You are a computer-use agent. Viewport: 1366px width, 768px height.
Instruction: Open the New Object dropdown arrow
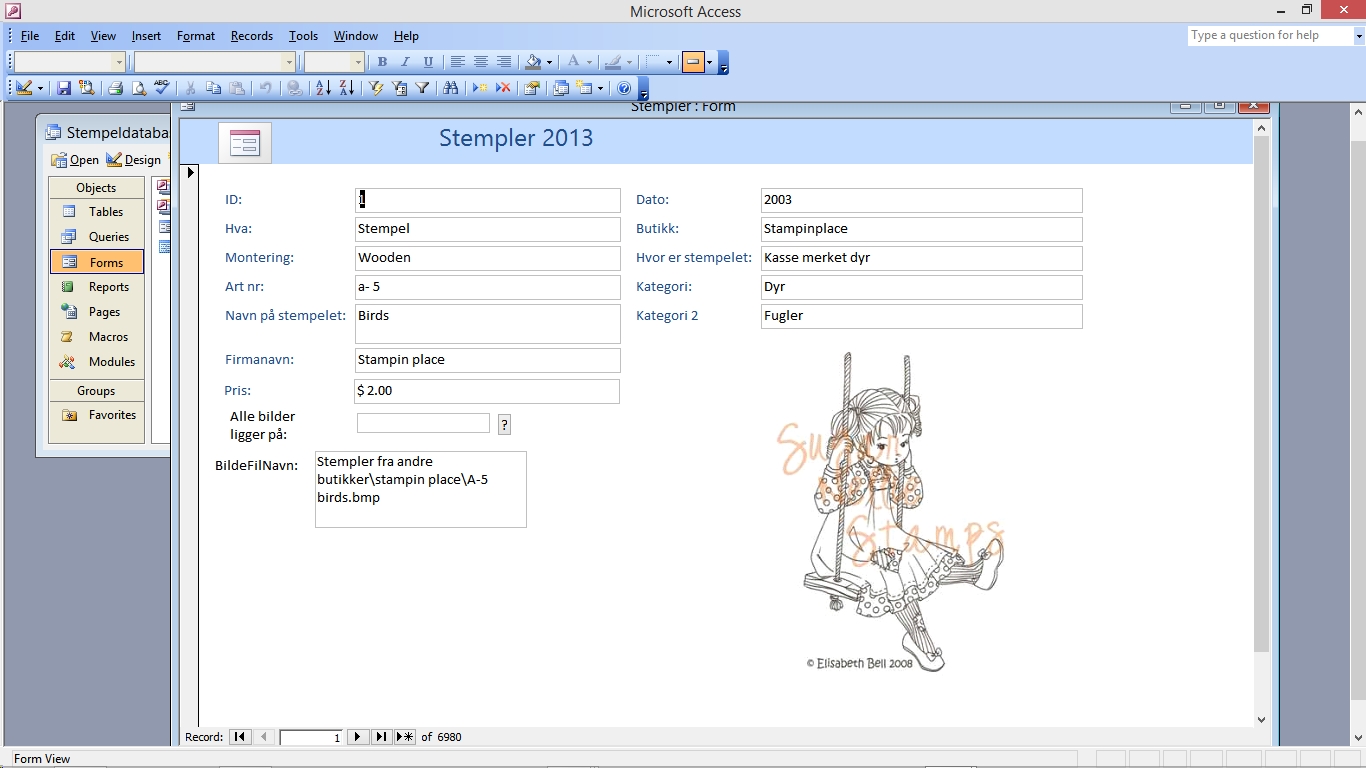point(600,88)
